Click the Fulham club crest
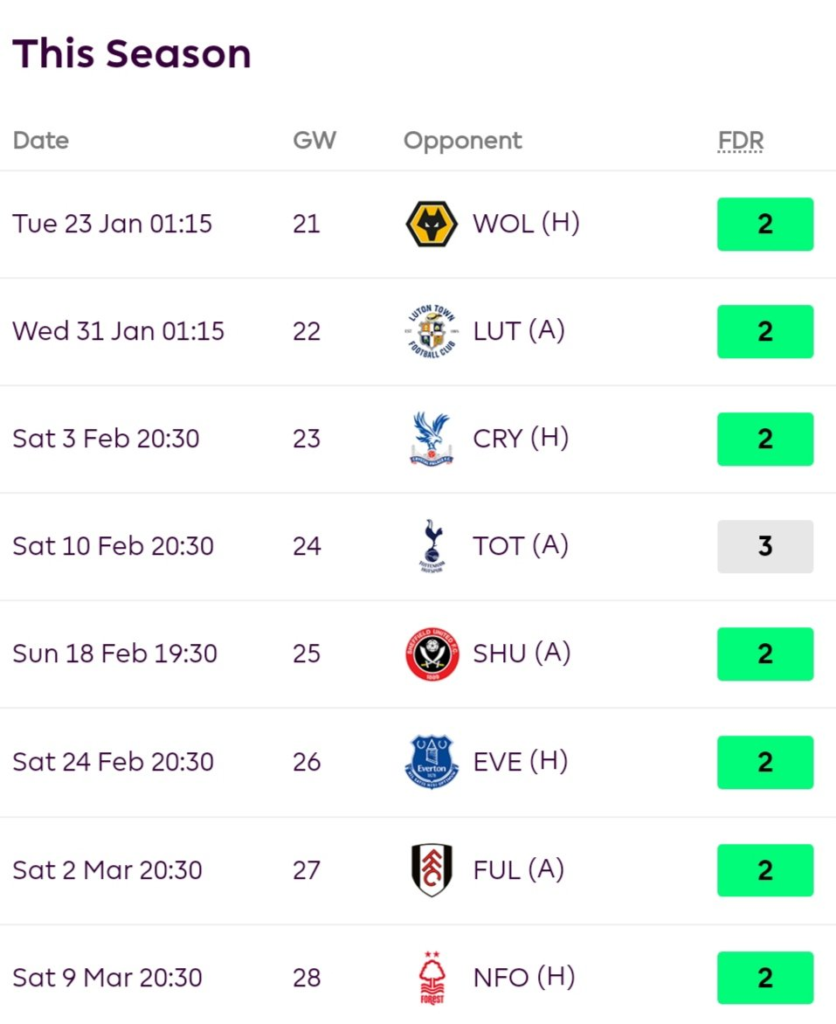 (x=431, y=870)
